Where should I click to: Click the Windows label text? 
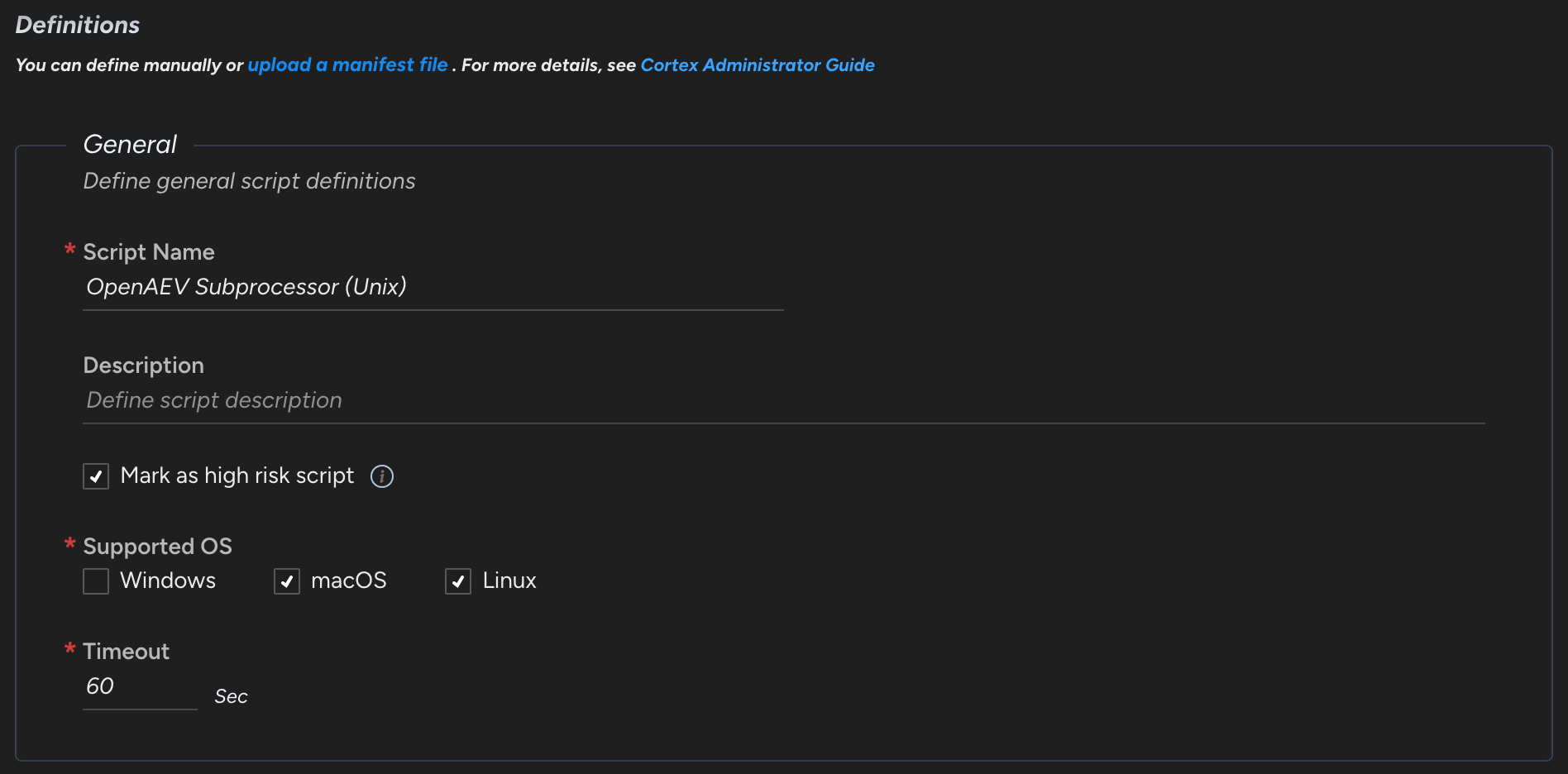[x=168, y=580]
